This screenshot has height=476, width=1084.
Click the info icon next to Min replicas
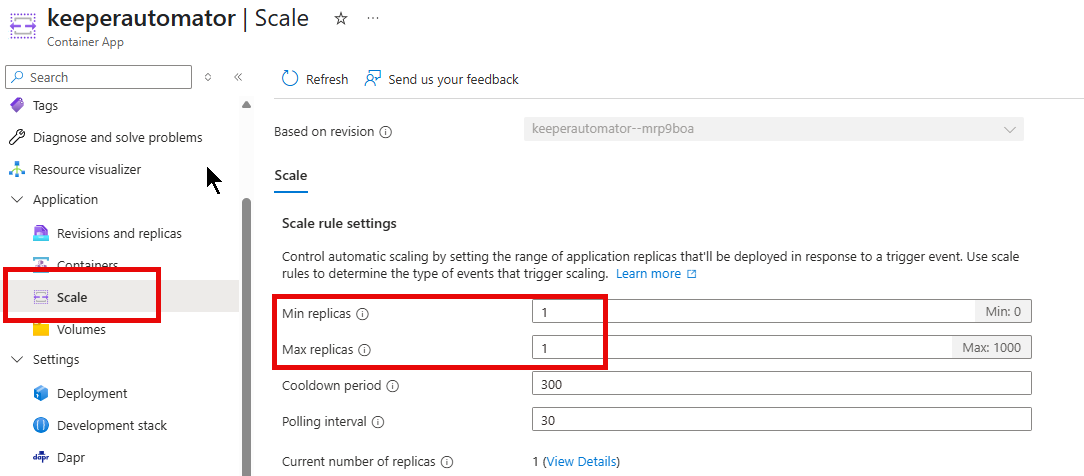363,314
